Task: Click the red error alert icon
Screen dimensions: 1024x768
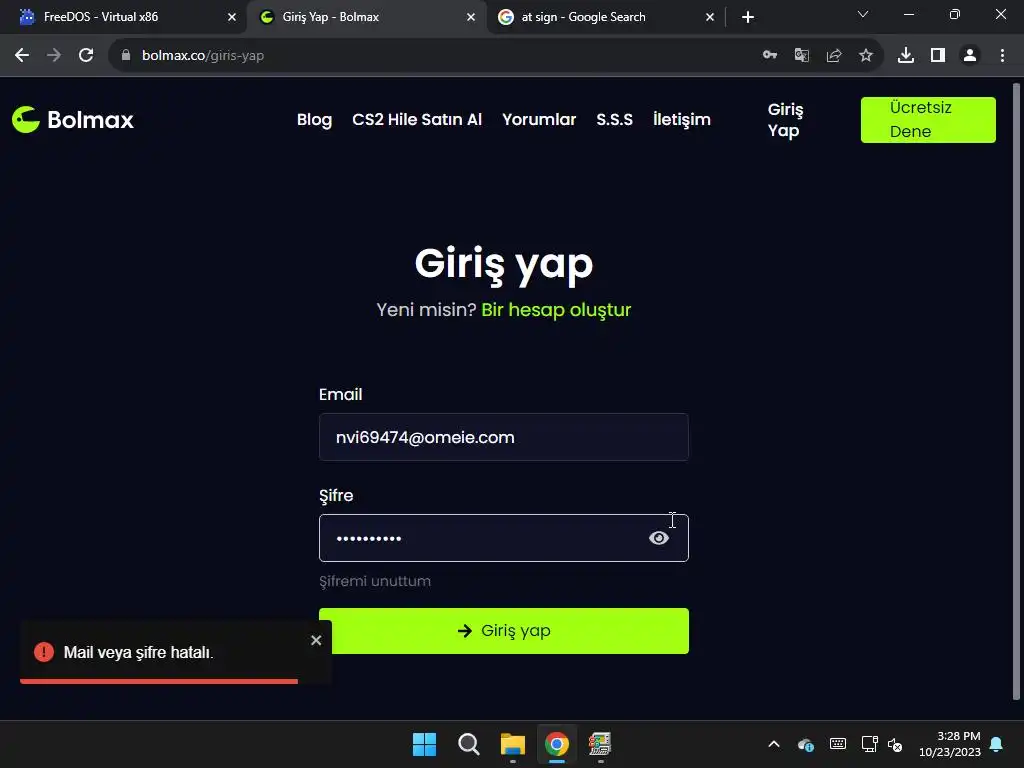Action: pyautogui.click(x=44, y=652)
